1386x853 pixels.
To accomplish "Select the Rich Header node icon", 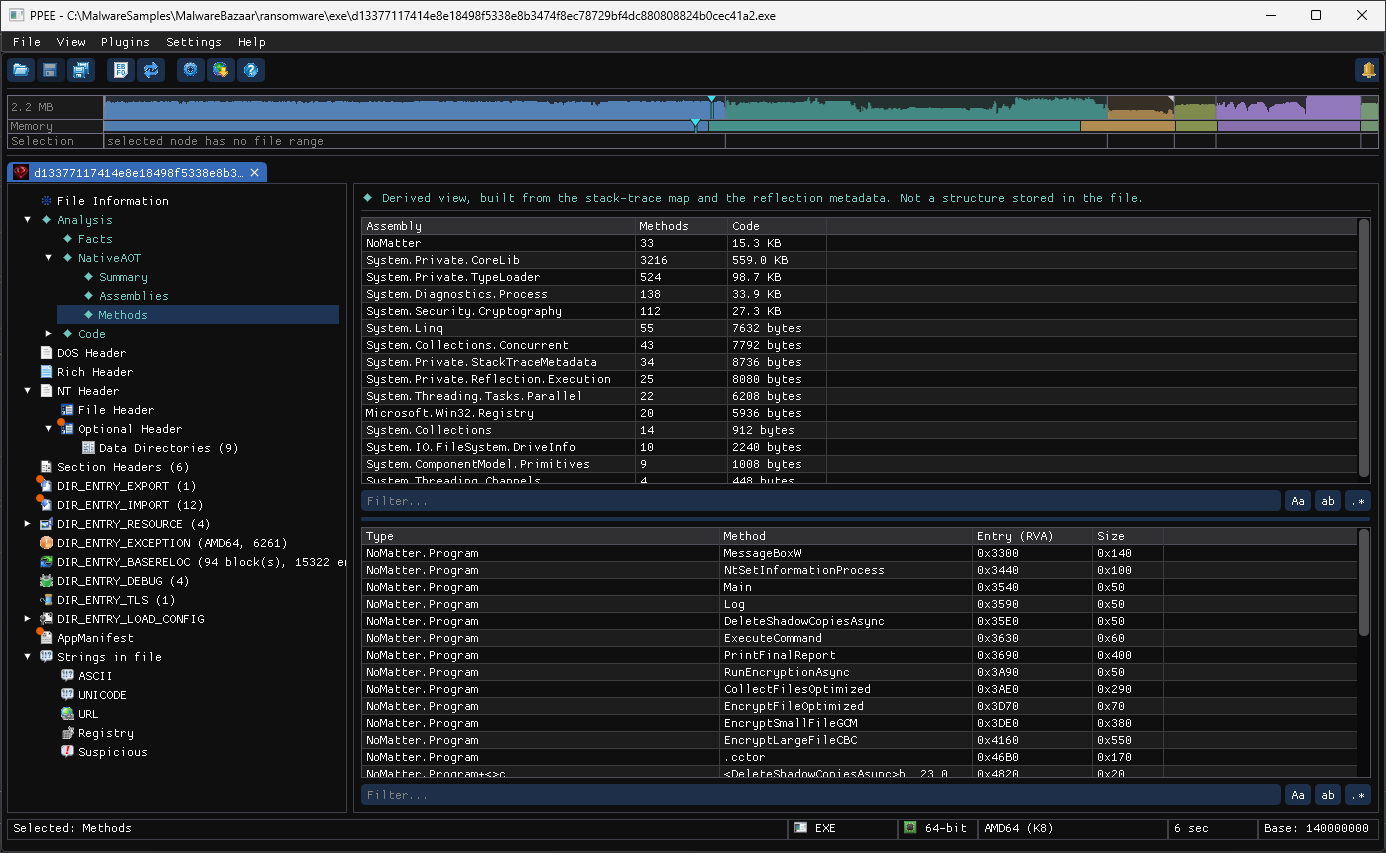I will click(46, 372).
